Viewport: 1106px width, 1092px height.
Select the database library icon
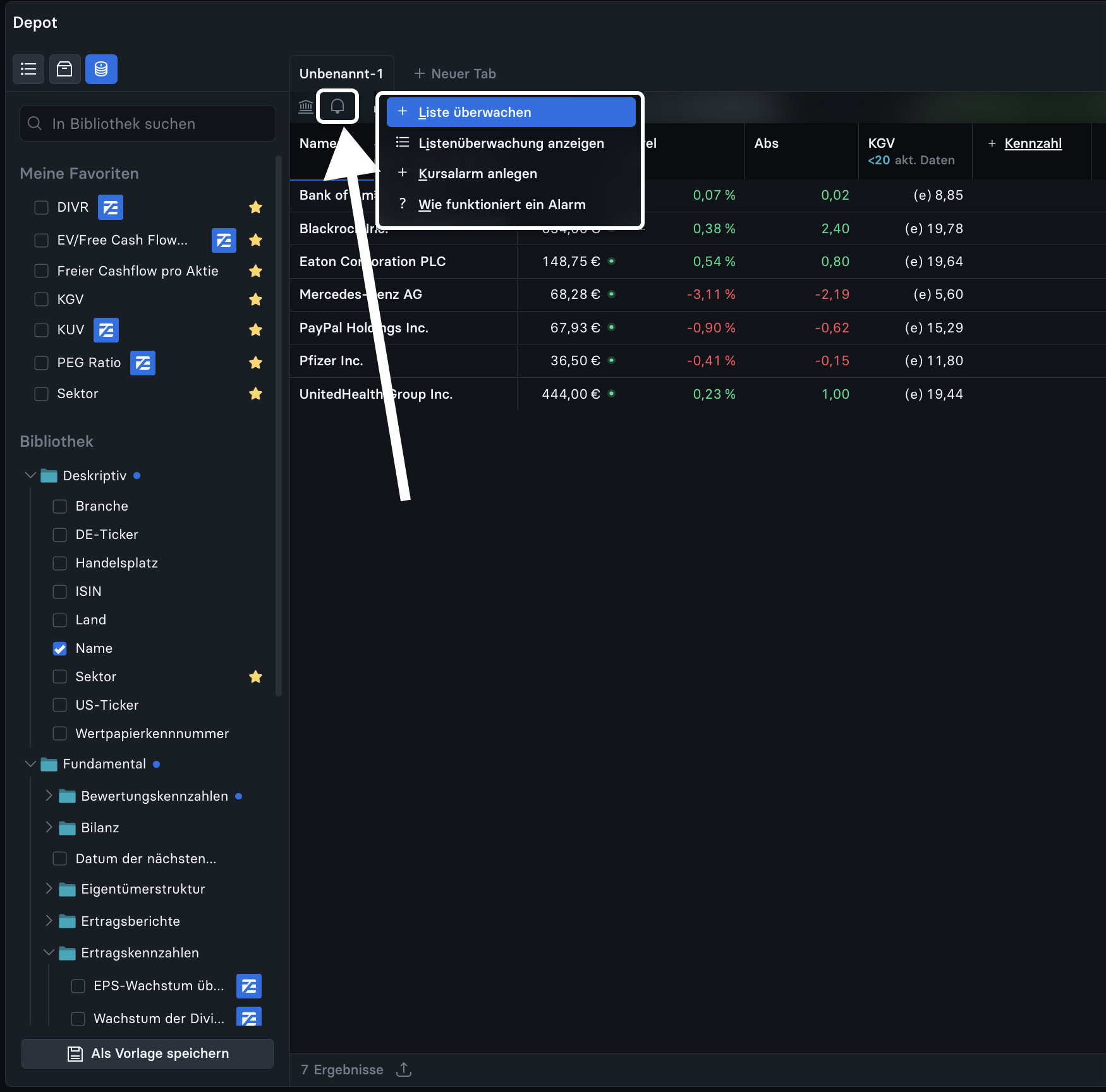pyautogui.click(x=101, y=69)
